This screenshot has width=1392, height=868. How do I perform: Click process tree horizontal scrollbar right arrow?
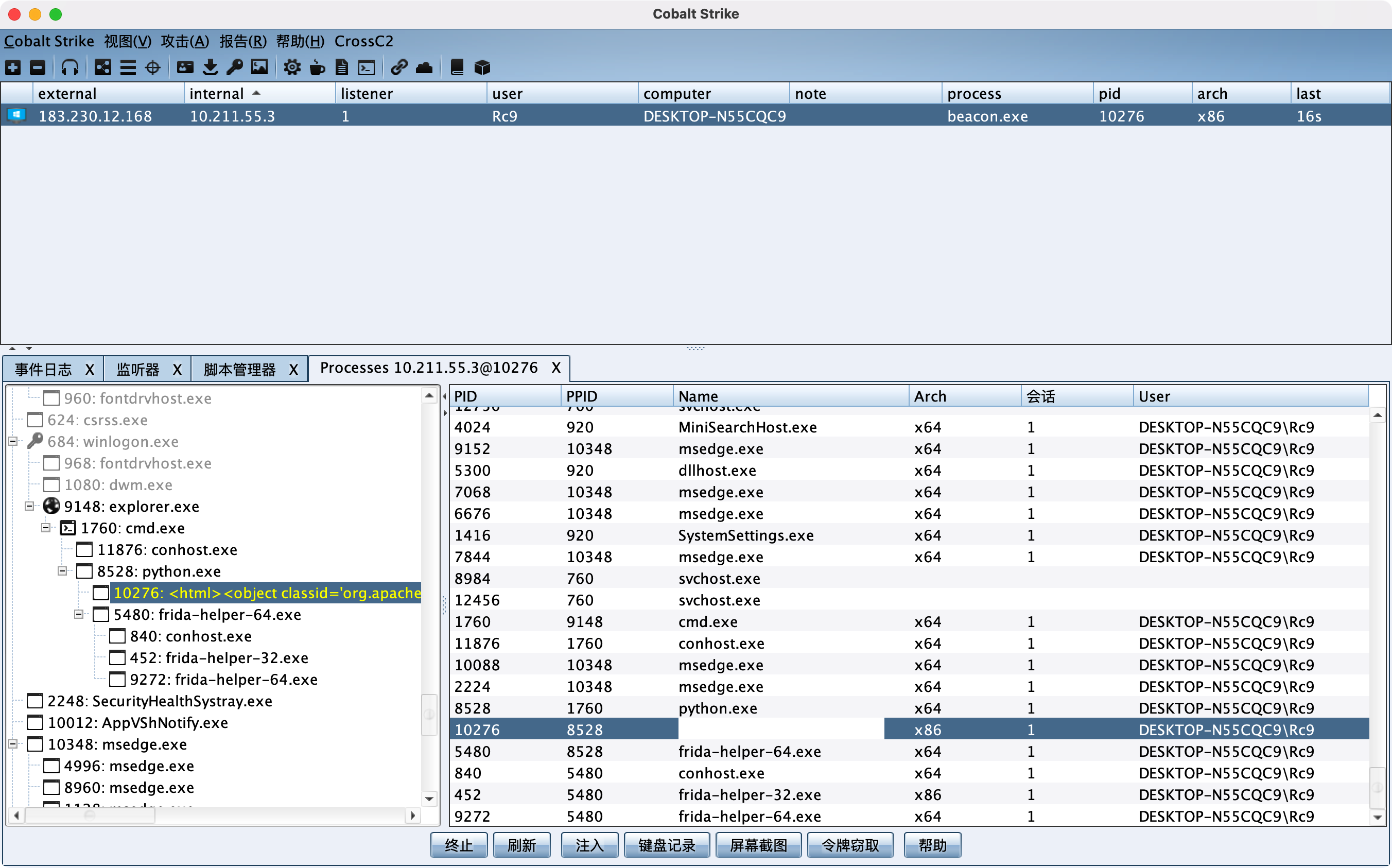coord(413,815)
